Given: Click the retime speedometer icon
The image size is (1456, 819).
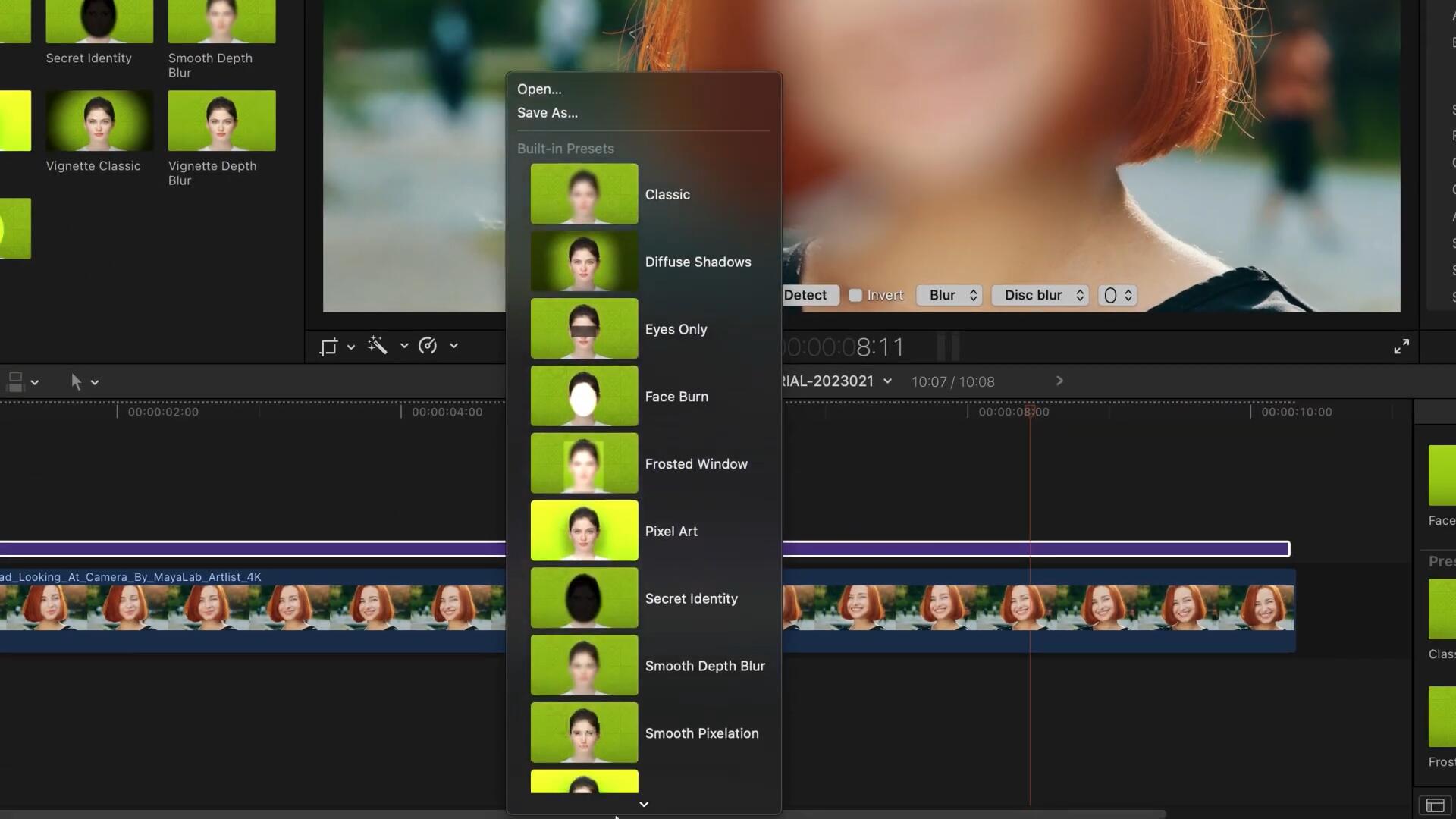Looking at the screenshot, I should click(428, 346).
